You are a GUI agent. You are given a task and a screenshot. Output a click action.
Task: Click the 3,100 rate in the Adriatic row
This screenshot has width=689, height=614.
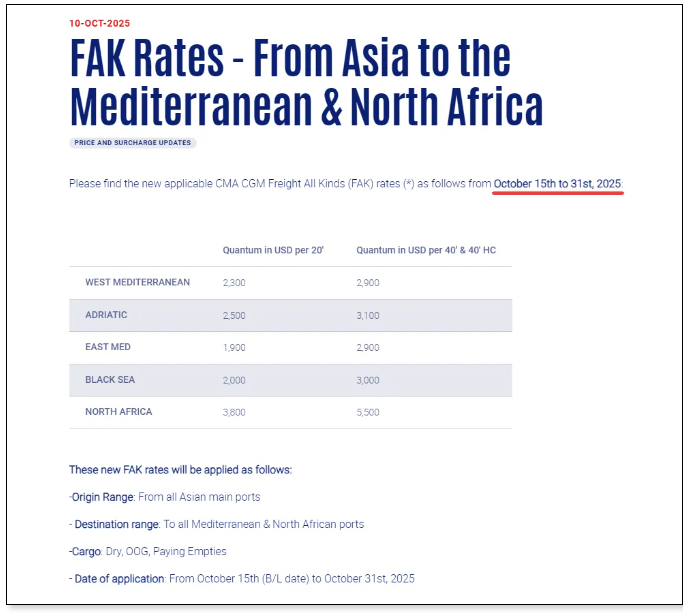coord(368,316)
